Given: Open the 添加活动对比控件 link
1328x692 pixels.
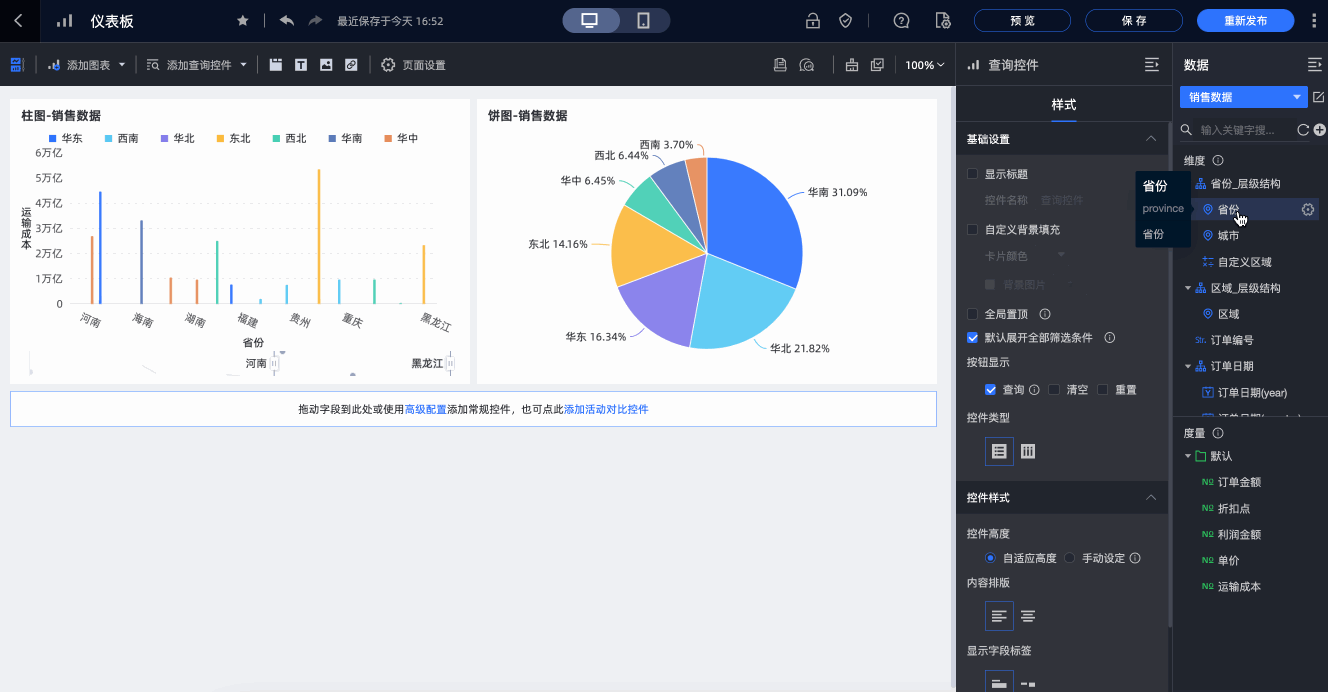Looking at the screenshot, I should pos(606,409).
